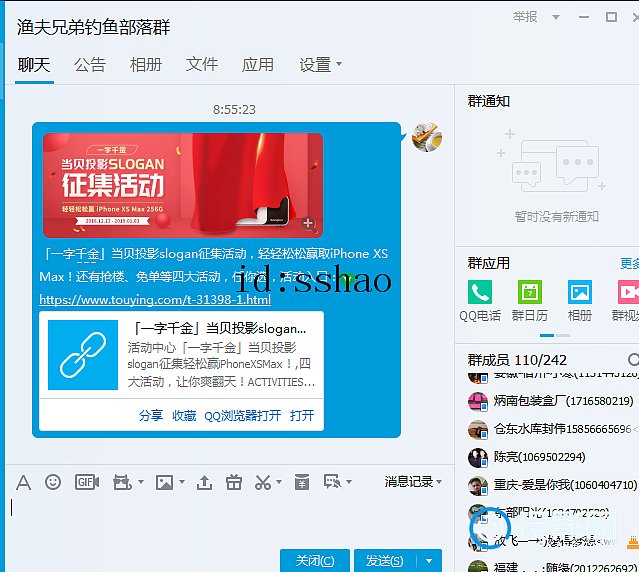The height and width of the screenshot is (572, 639).
Task: Click the screen-shake game icon
Action: 122,482
